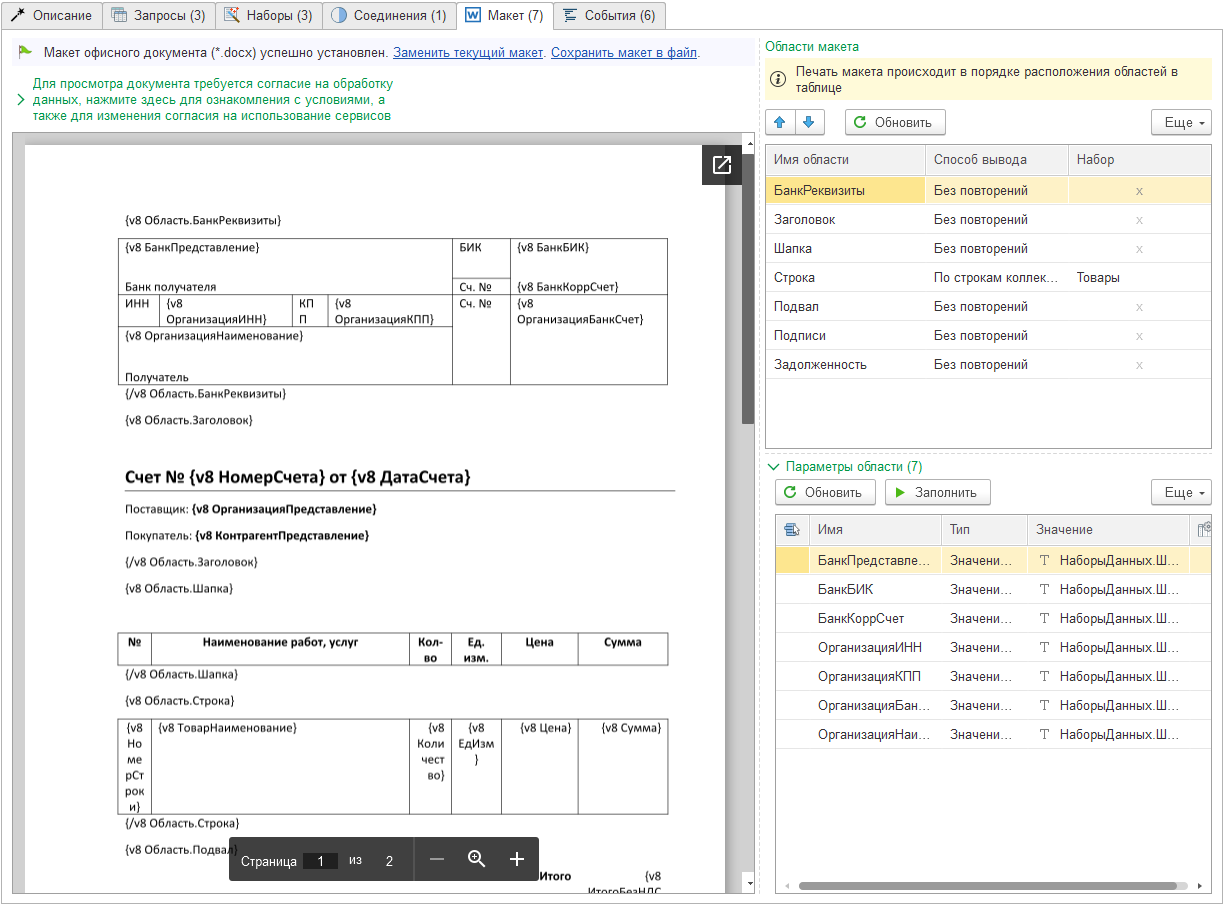Click the info icon in the yellow notice
Viewport: 1224px width, 905px height.
(779, 79)
